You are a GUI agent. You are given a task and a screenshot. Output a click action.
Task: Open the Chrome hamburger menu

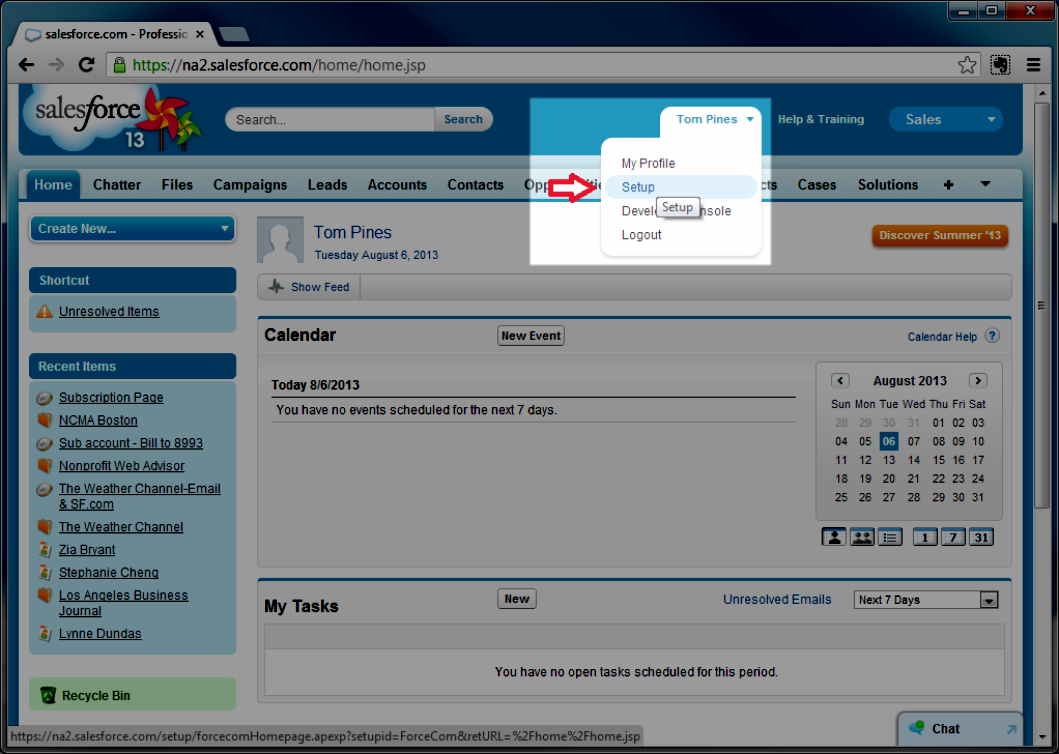(x=1033, y=65)
